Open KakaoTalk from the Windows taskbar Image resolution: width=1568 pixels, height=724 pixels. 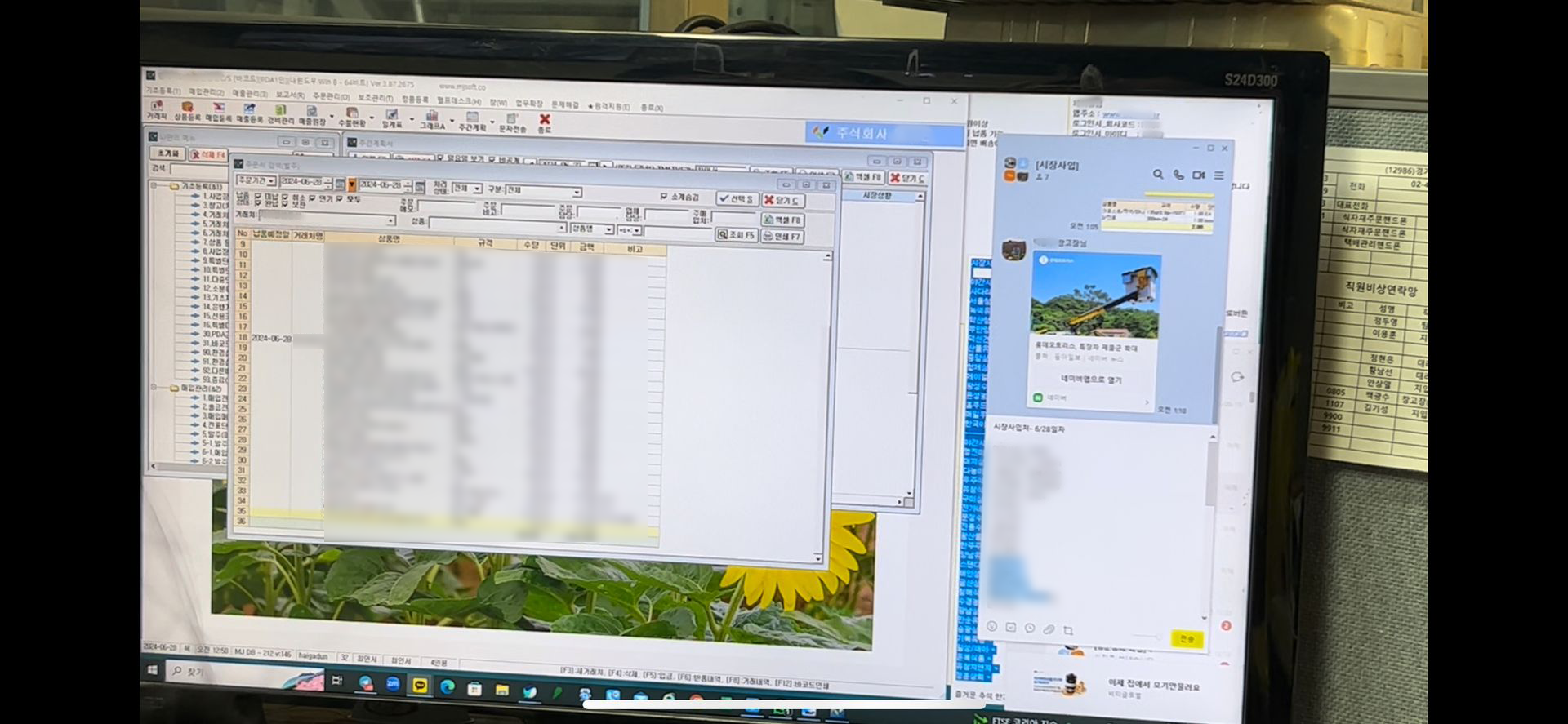coord(420,685)
